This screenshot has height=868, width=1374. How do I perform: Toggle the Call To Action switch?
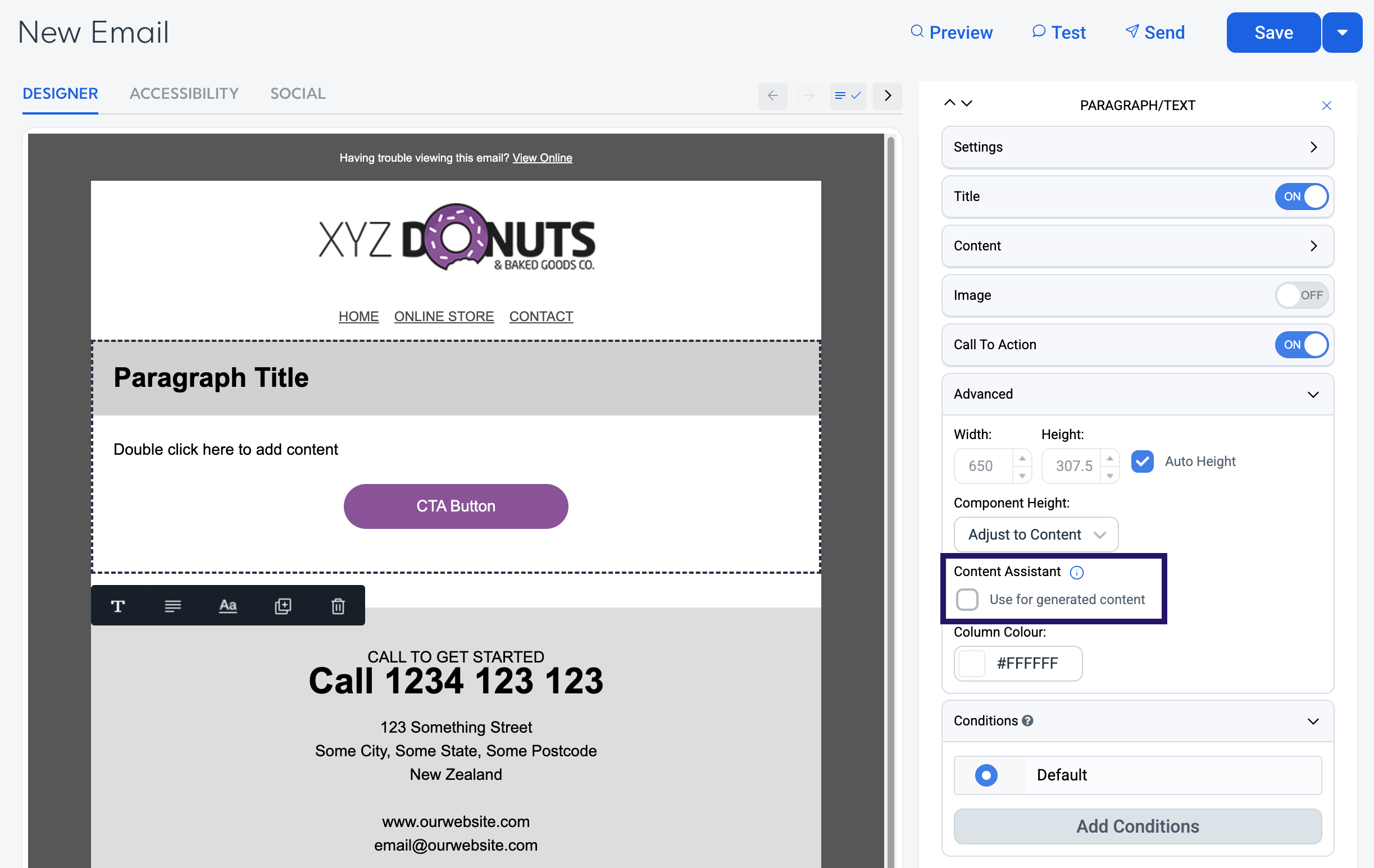coord(1302,345)
